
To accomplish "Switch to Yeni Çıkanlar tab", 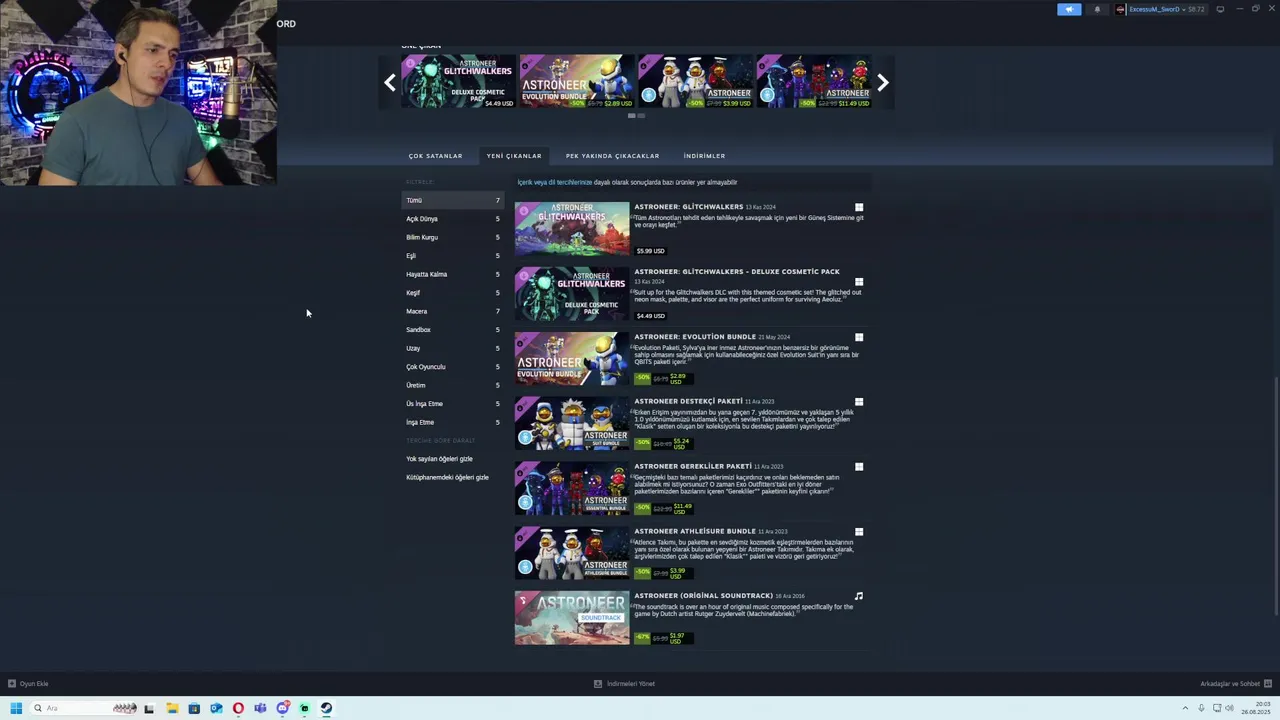I will [x=514, y=156].
